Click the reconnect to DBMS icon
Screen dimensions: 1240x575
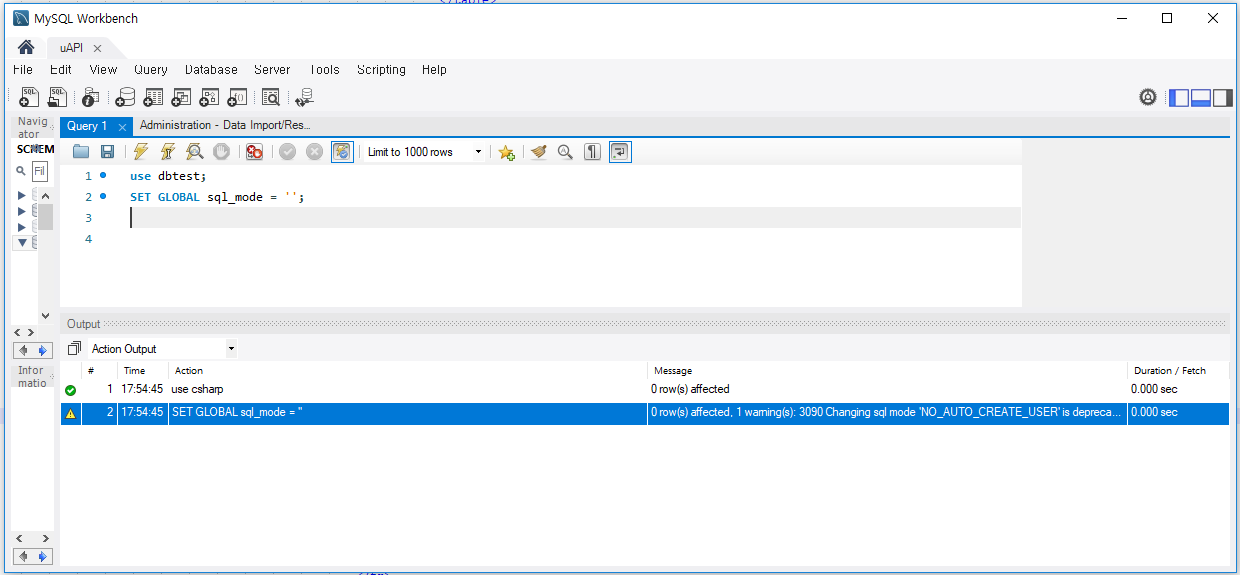coord(304,97)
